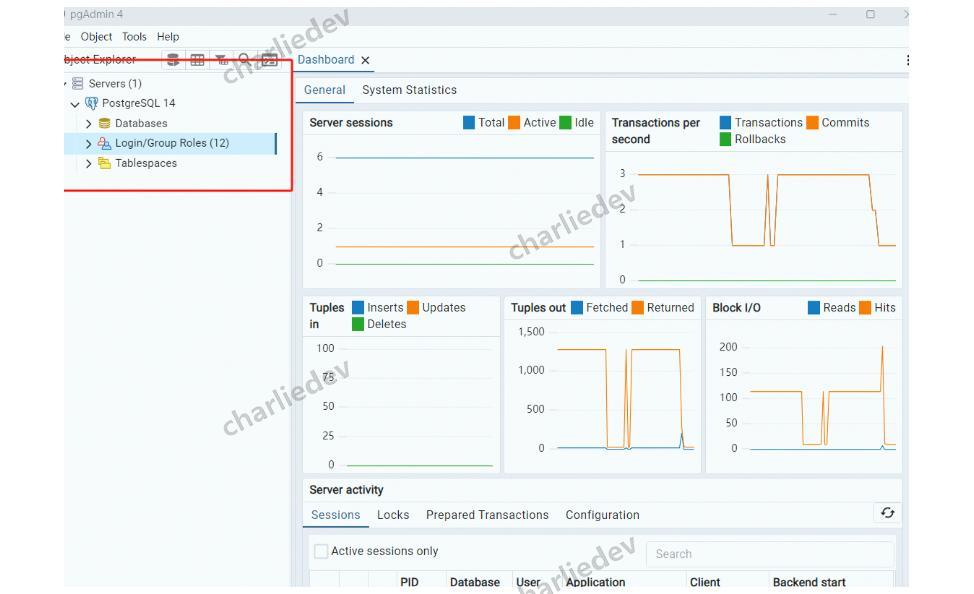This screenshot has width=974, height=594.
Task: Focus the sessions Search field
Action: (770, 554)
